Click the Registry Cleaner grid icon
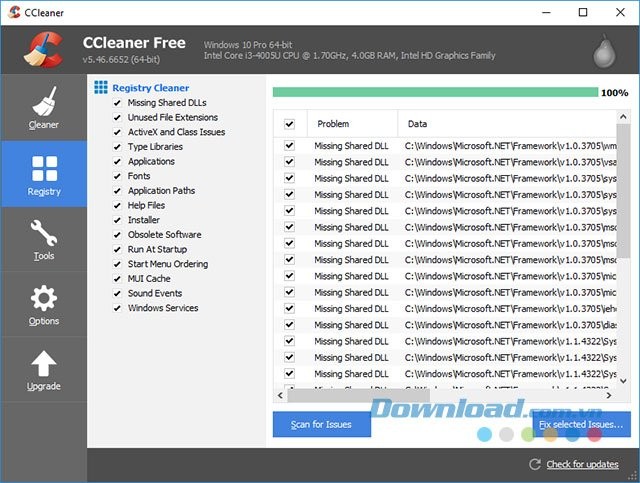This screenshot has height=483, width=640. pyautogui.click(x=101, y=87)
